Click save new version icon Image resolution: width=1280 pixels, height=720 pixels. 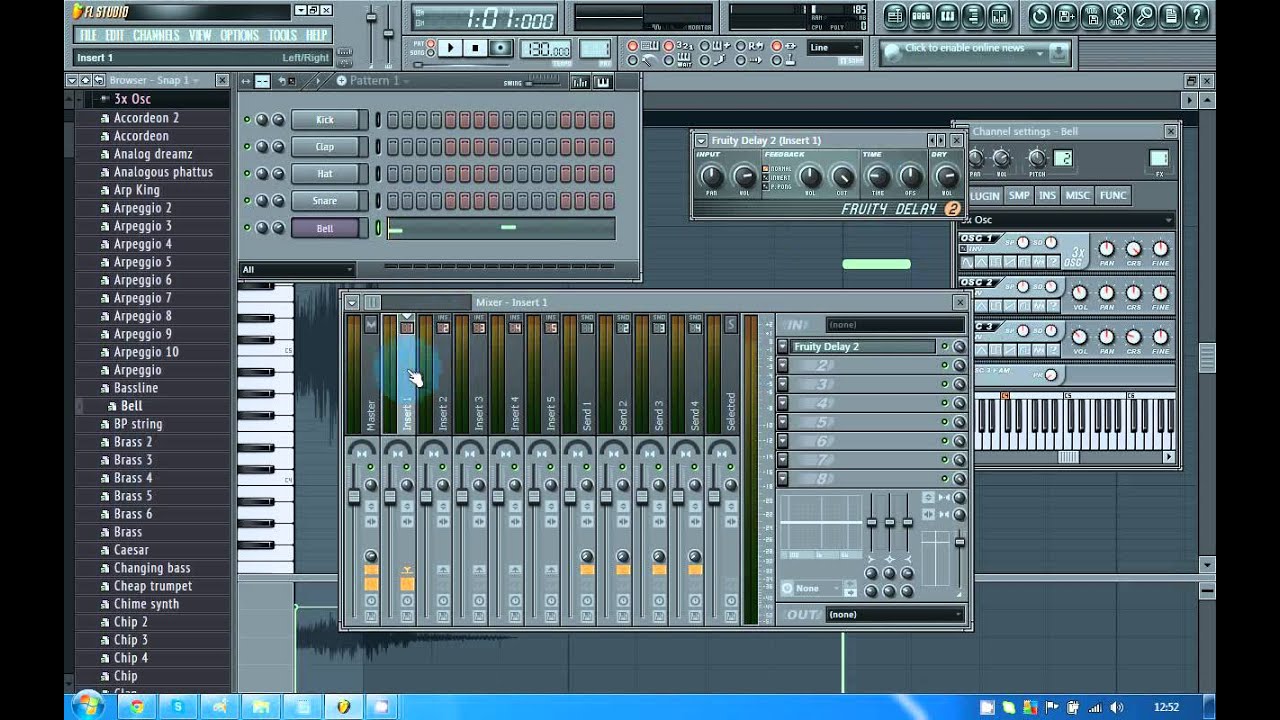click(1066, 16)
